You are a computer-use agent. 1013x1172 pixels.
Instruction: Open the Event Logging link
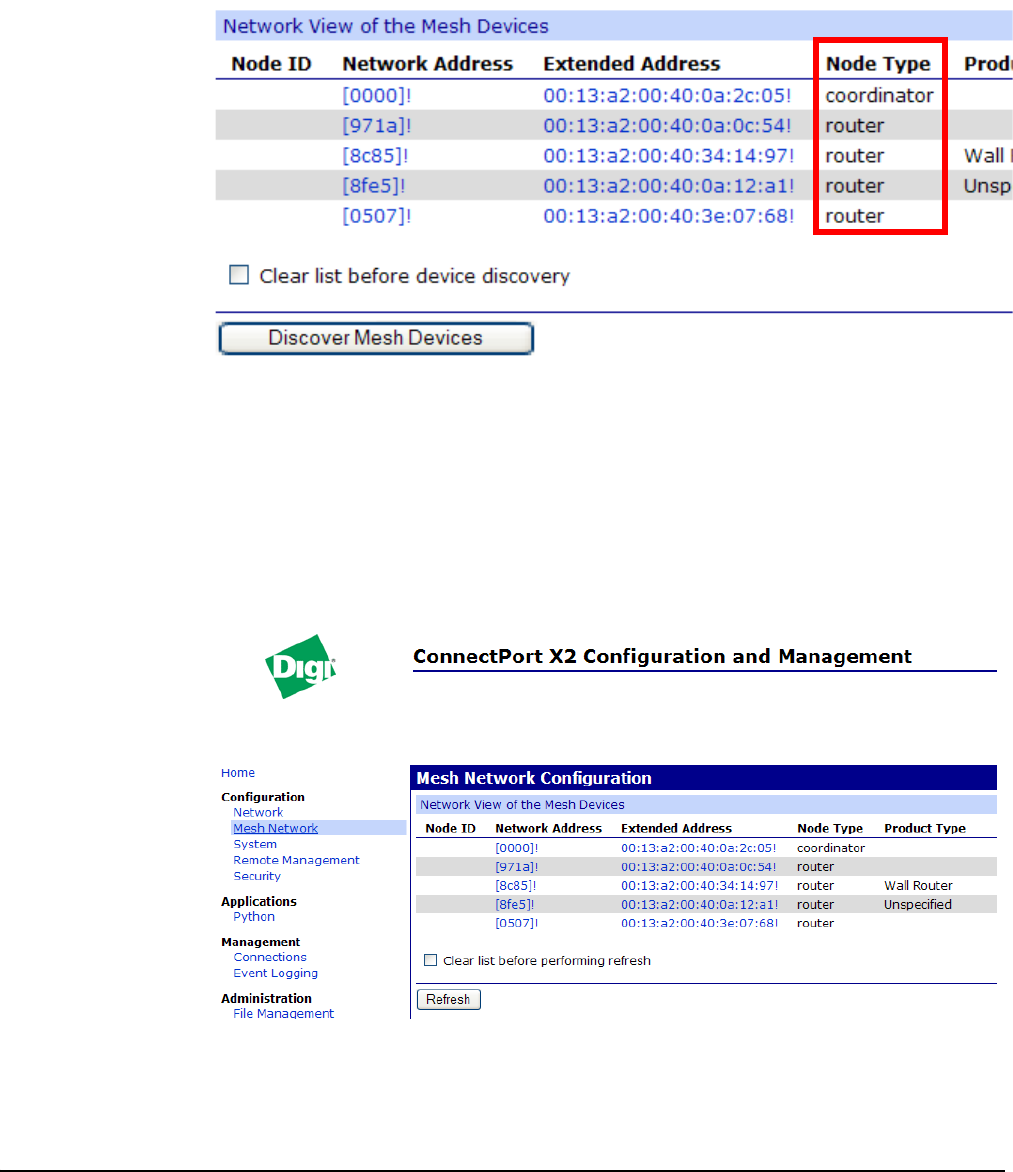(x=275, y=973)
